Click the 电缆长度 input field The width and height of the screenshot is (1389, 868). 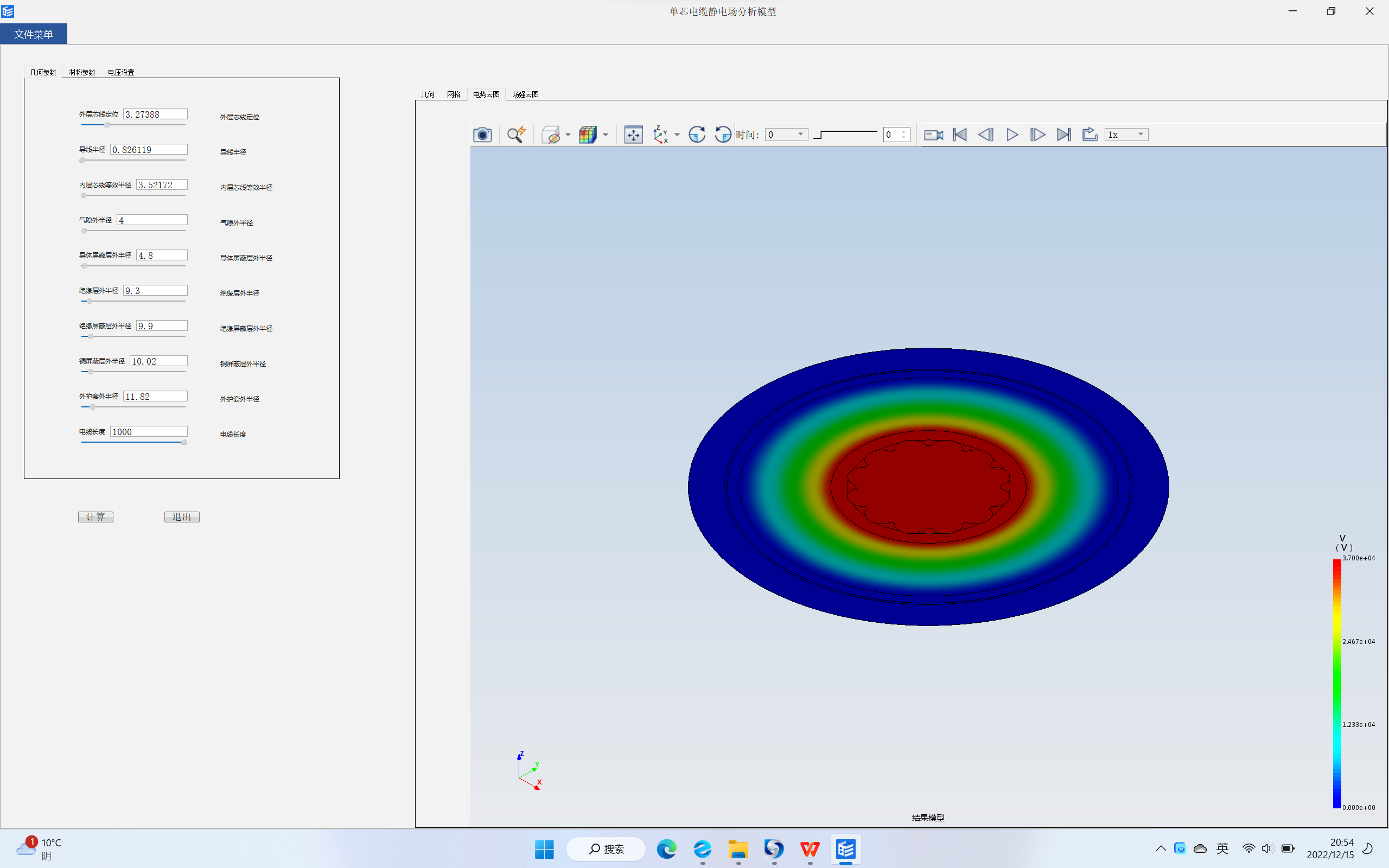pyautogui.click(x=149, y=432)
